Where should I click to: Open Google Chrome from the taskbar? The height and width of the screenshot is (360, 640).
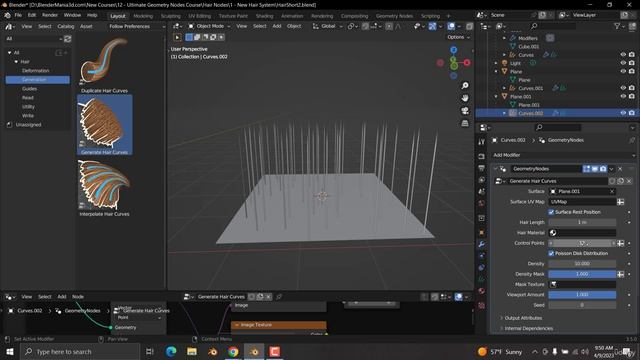[233, 351]
